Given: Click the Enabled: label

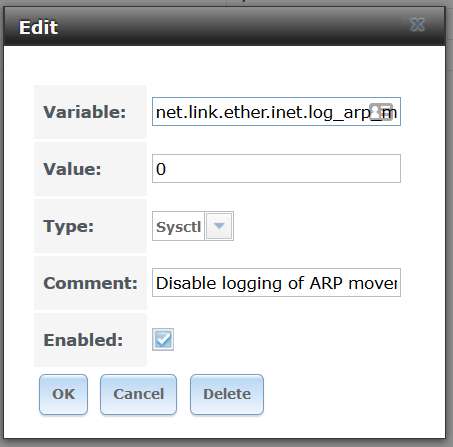Looking at the screenshot, I should coord(83,340).
